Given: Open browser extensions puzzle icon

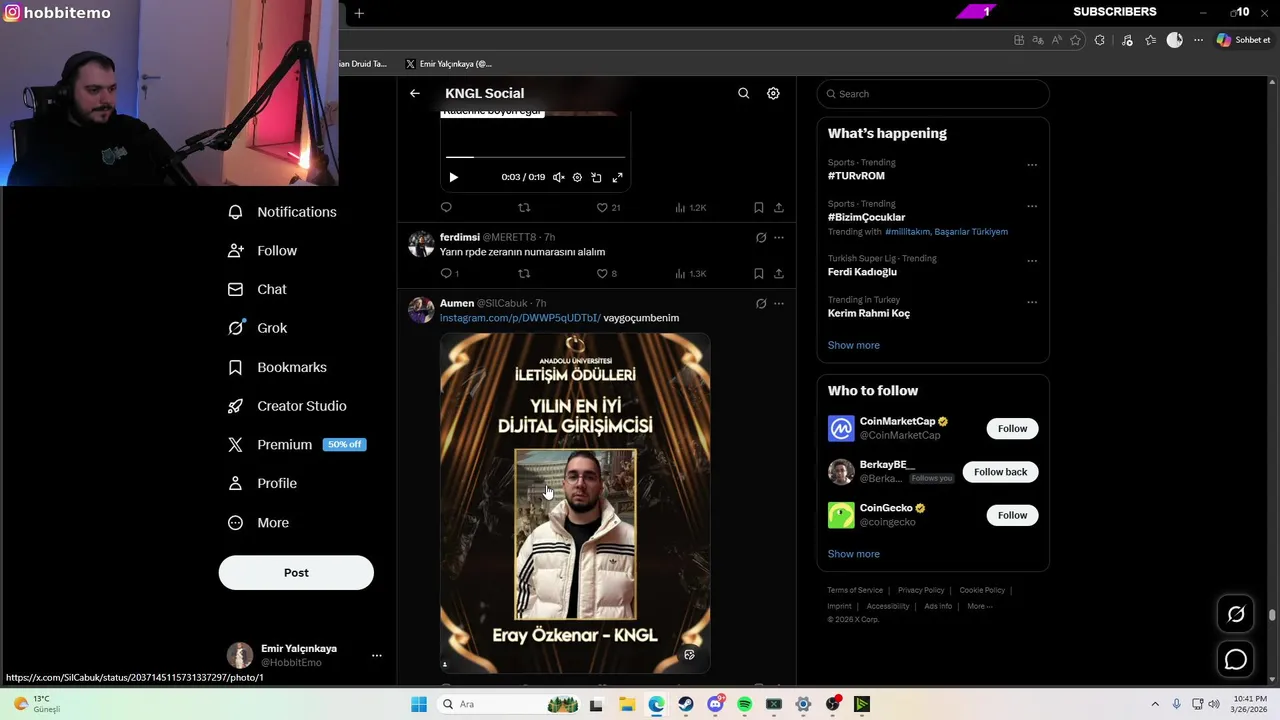Looking at the screenshot, I should pos(1100,40).
